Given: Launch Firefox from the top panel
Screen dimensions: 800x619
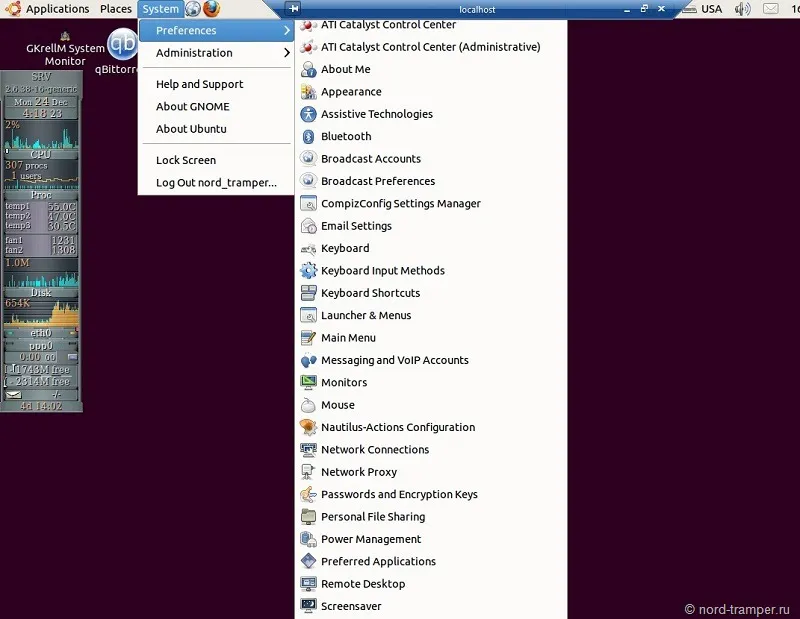Looking at the screenshot, I should pos(211,9).
